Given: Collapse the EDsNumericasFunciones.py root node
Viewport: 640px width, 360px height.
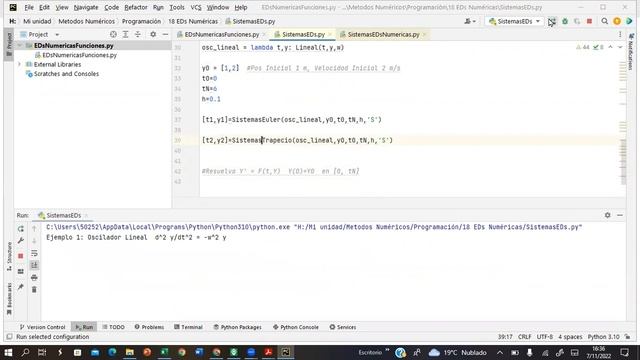Looking at the screenshot, I should (20, 46).
